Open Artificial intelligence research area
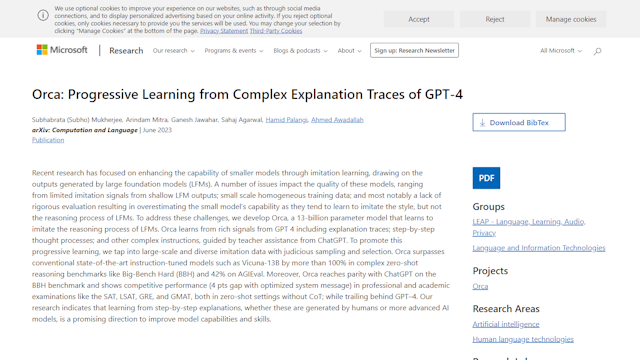This screenshot has width=640, height=360. click(x=506, y=324)
